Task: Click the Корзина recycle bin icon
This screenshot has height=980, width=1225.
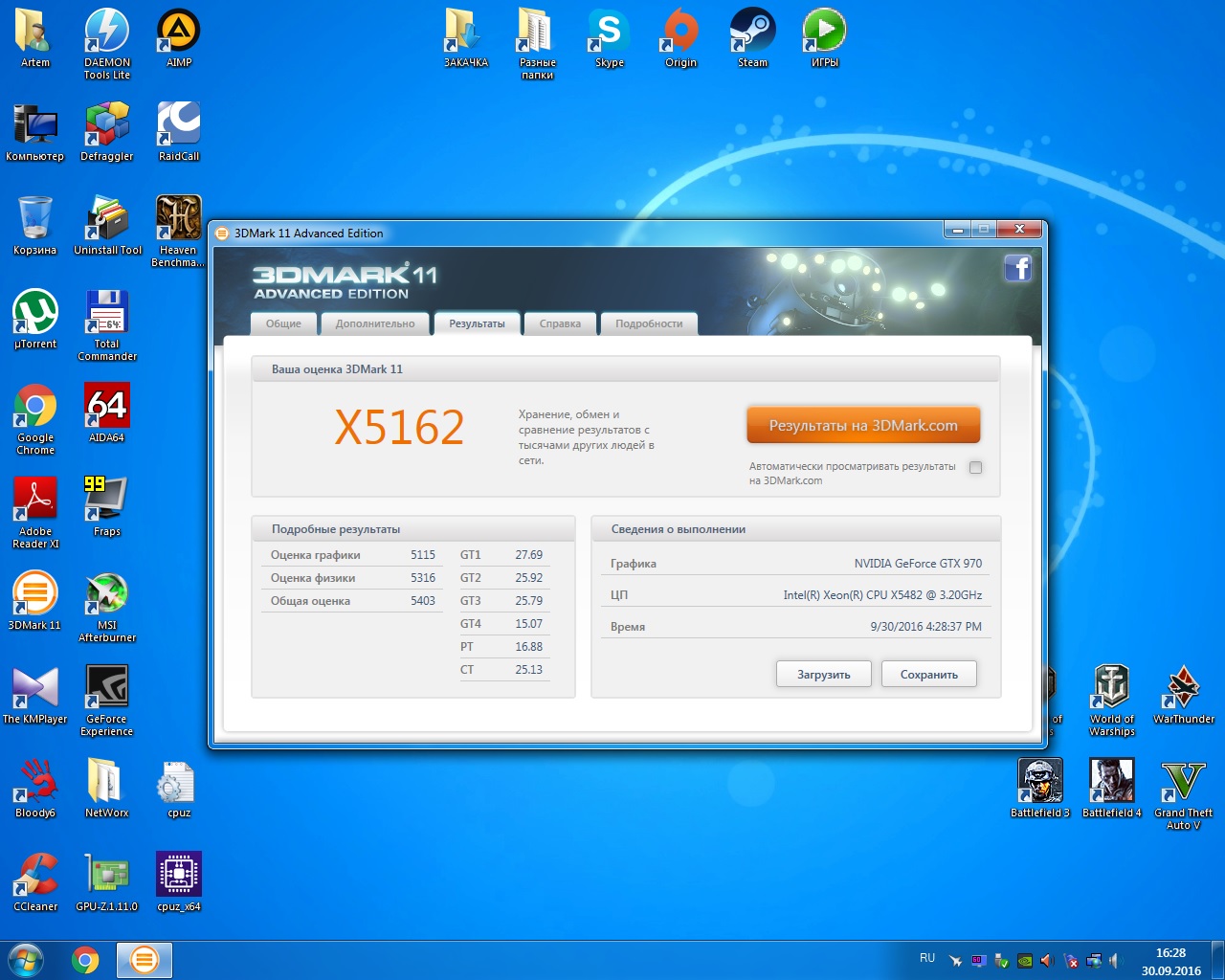Action: [35, 225]
